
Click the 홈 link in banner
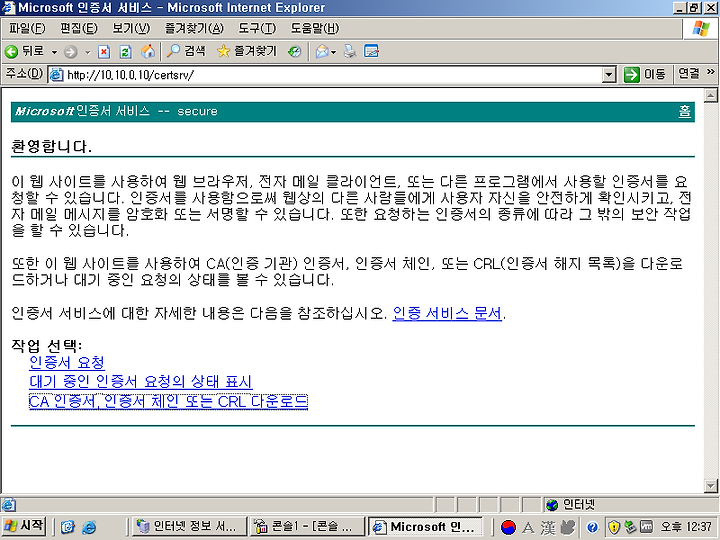[x=685, y=111]
